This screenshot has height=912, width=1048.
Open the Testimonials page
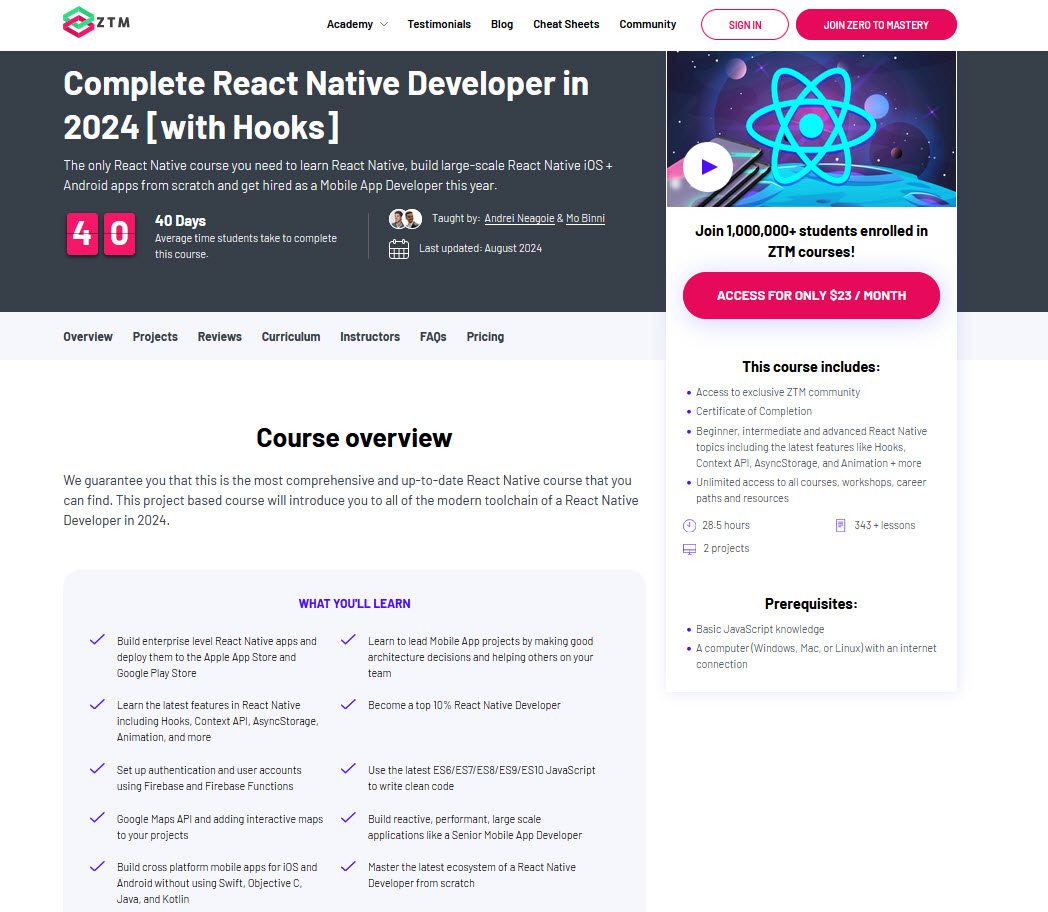point(439,24)
